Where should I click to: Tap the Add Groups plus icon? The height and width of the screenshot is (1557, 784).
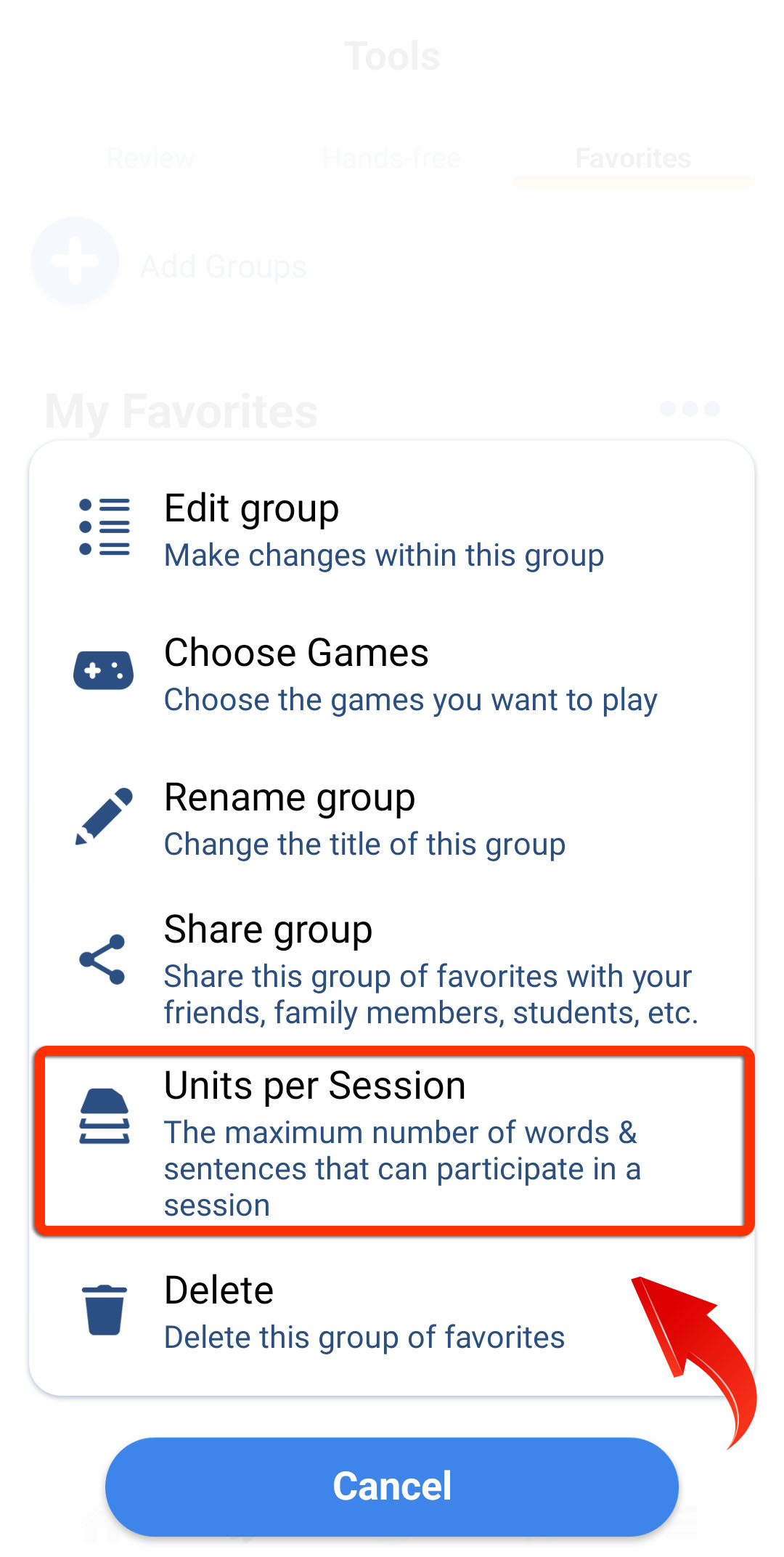point(75,261)
